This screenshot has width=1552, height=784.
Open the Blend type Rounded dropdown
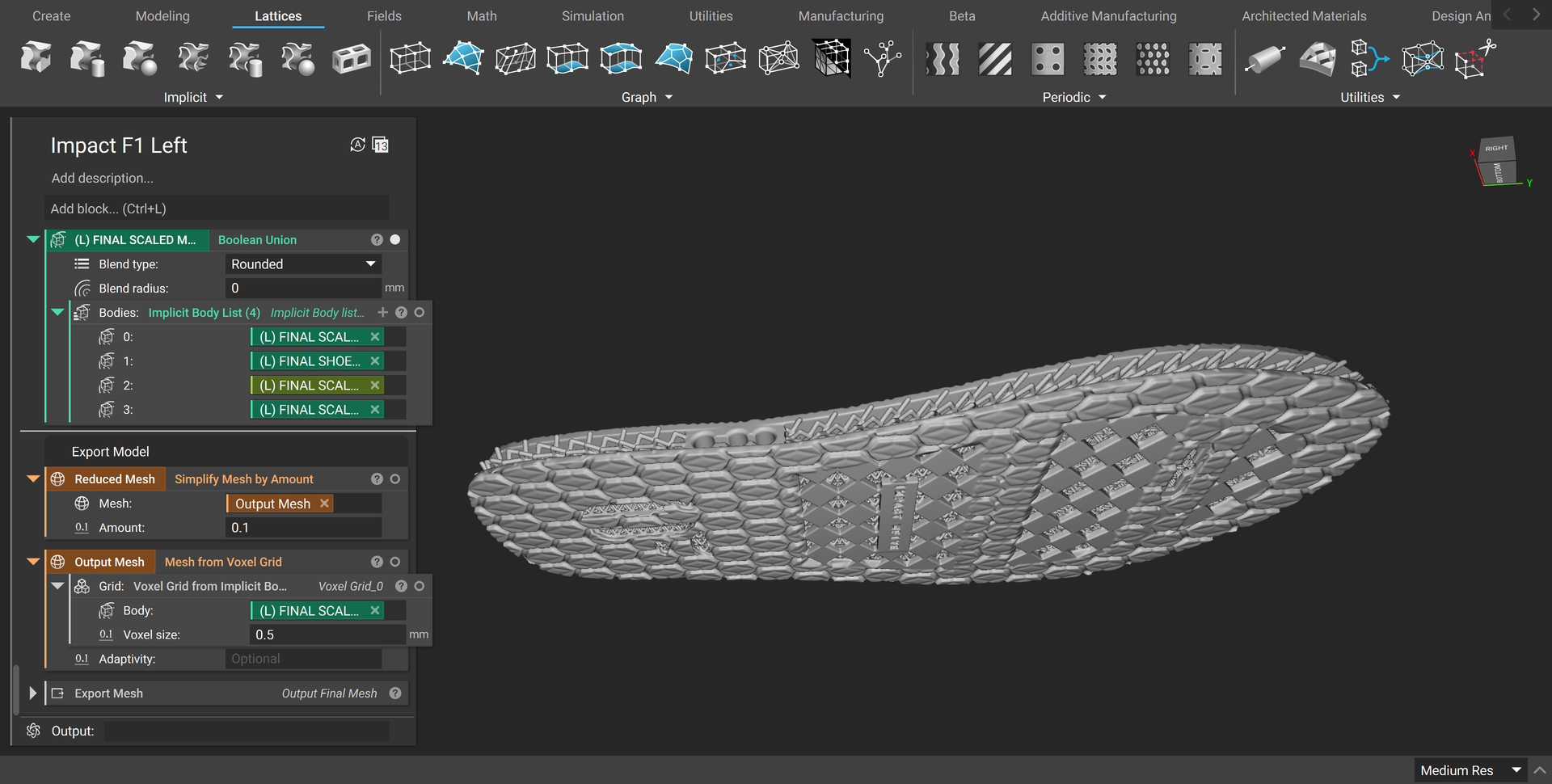[303, 263]
